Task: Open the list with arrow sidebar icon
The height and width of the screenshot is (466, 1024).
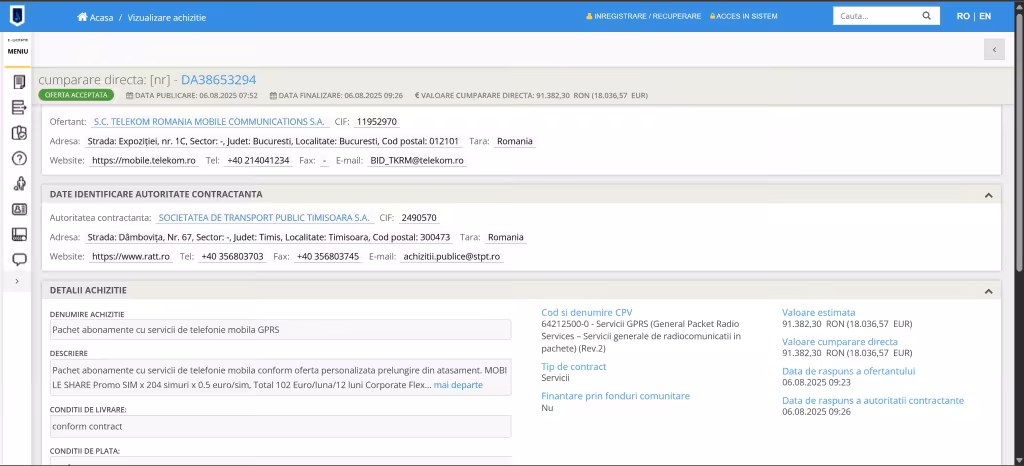Action: coord(19,108)
